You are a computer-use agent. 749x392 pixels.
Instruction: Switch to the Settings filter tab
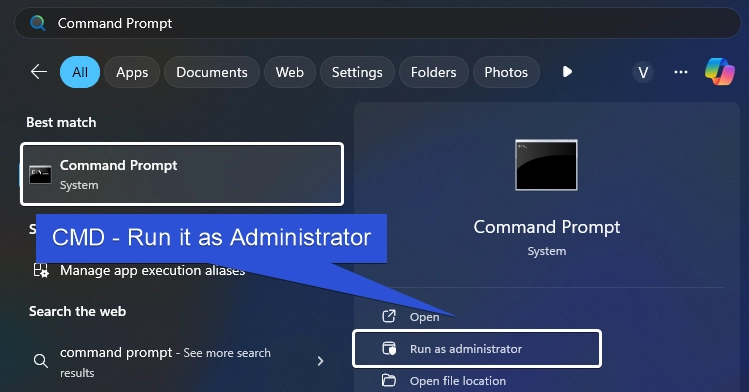(x=357, y=72)
